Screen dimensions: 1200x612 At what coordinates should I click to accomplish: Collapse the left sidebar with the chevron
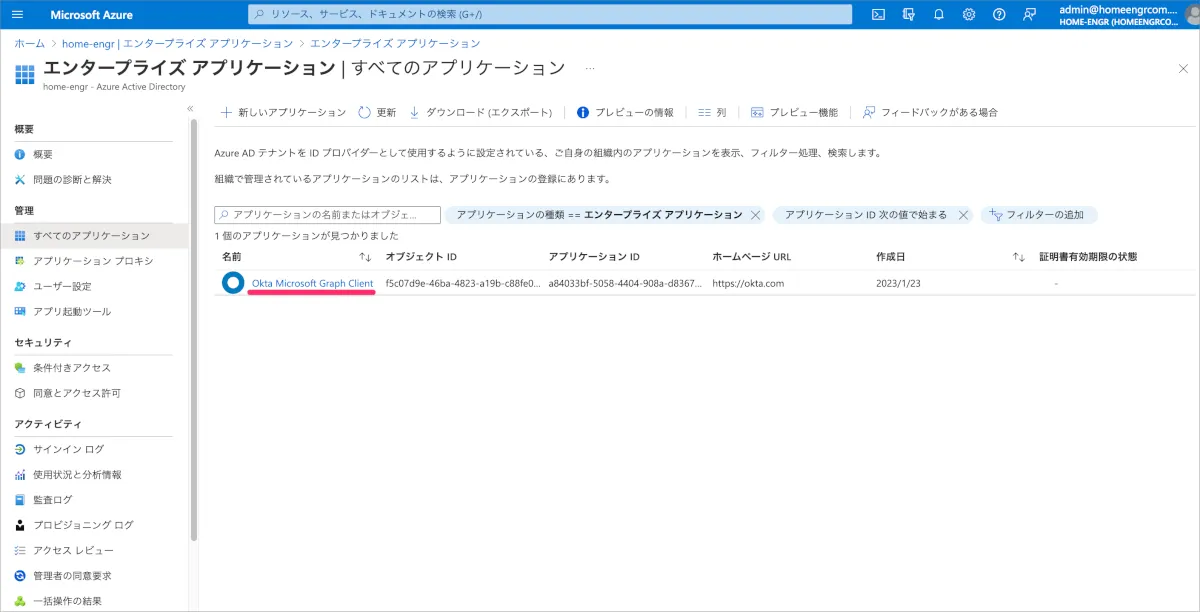point(190,108)
